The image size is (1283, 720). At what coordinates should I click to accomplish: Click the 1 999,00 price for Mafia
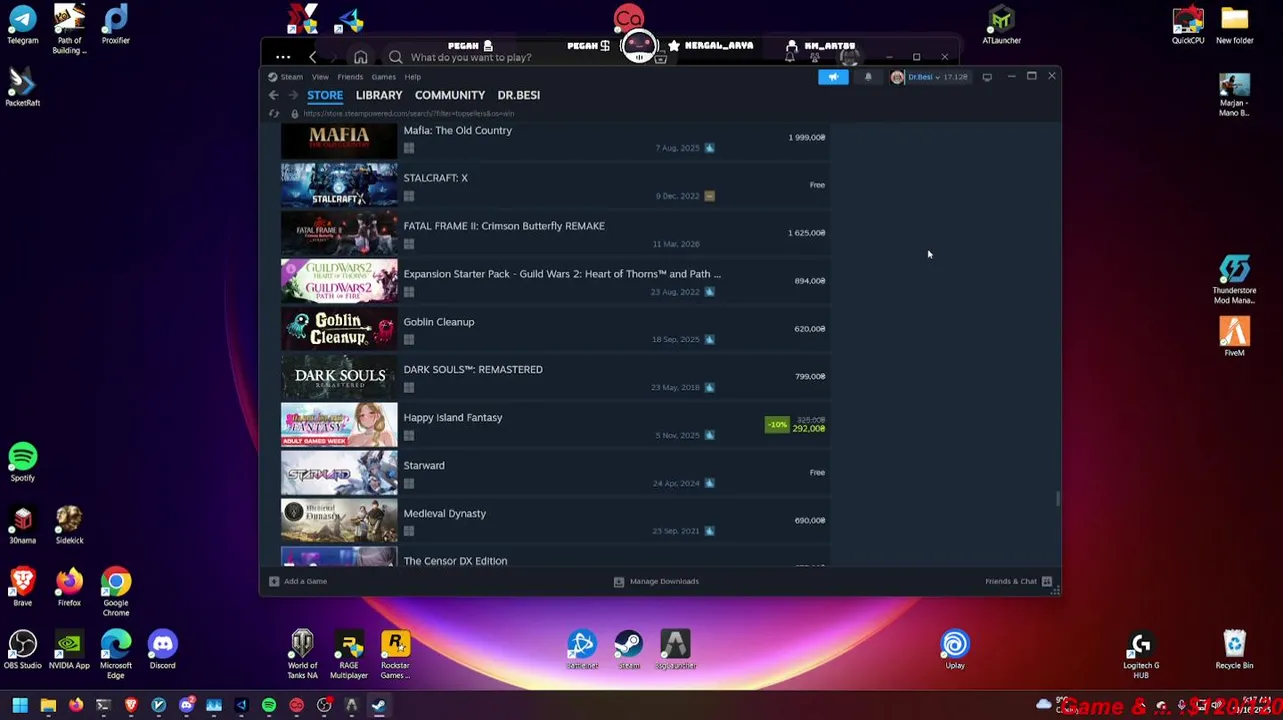tap(806, 137)
